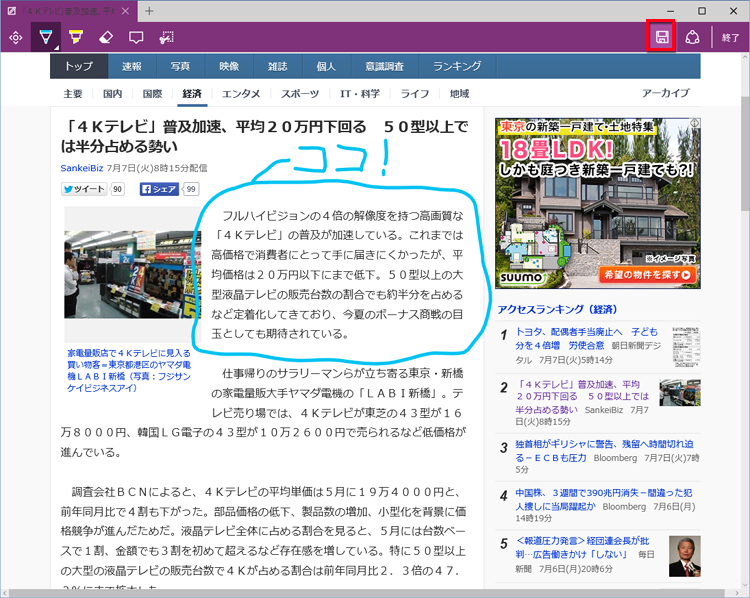
Task: Click the Facebook シェア button
Action: click(x=158, y=189)
